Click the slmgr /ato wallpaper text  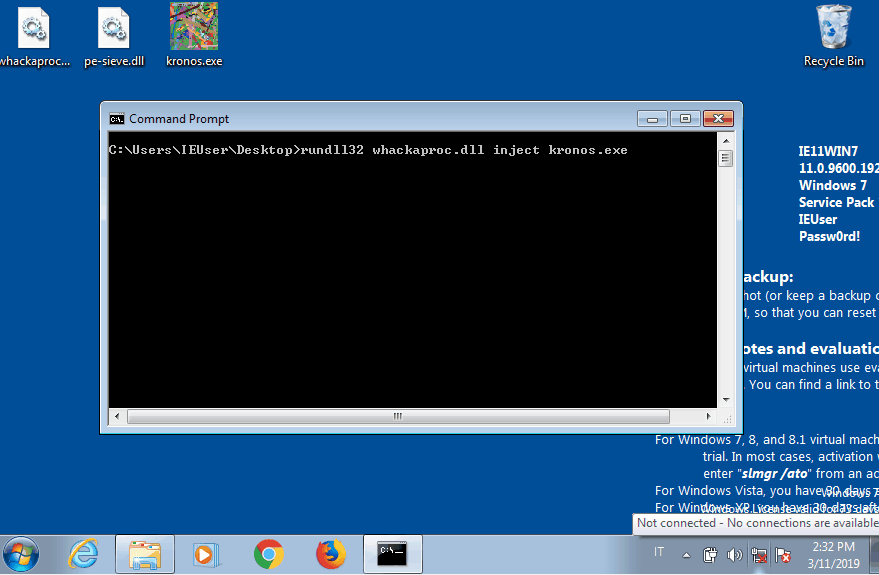tap(775, 474)
